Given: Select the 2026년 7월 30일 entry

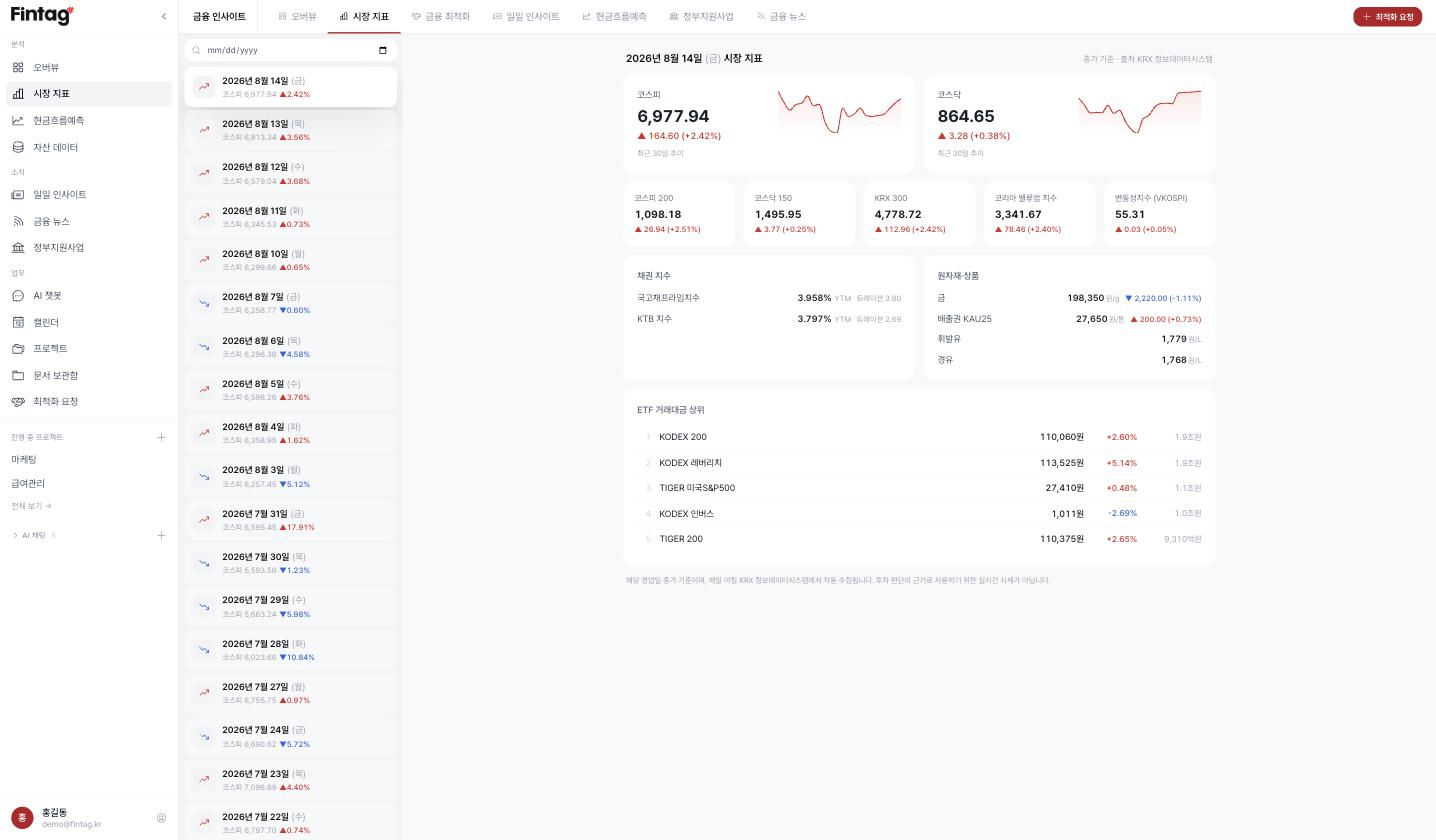Looking at the screenshot, I should (x=291, y=563).
